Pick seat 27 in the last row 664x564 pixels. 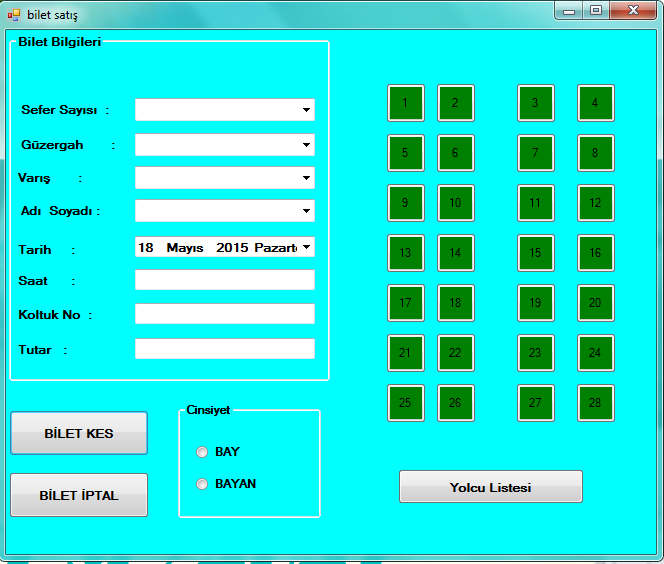(x=536, y=403)
